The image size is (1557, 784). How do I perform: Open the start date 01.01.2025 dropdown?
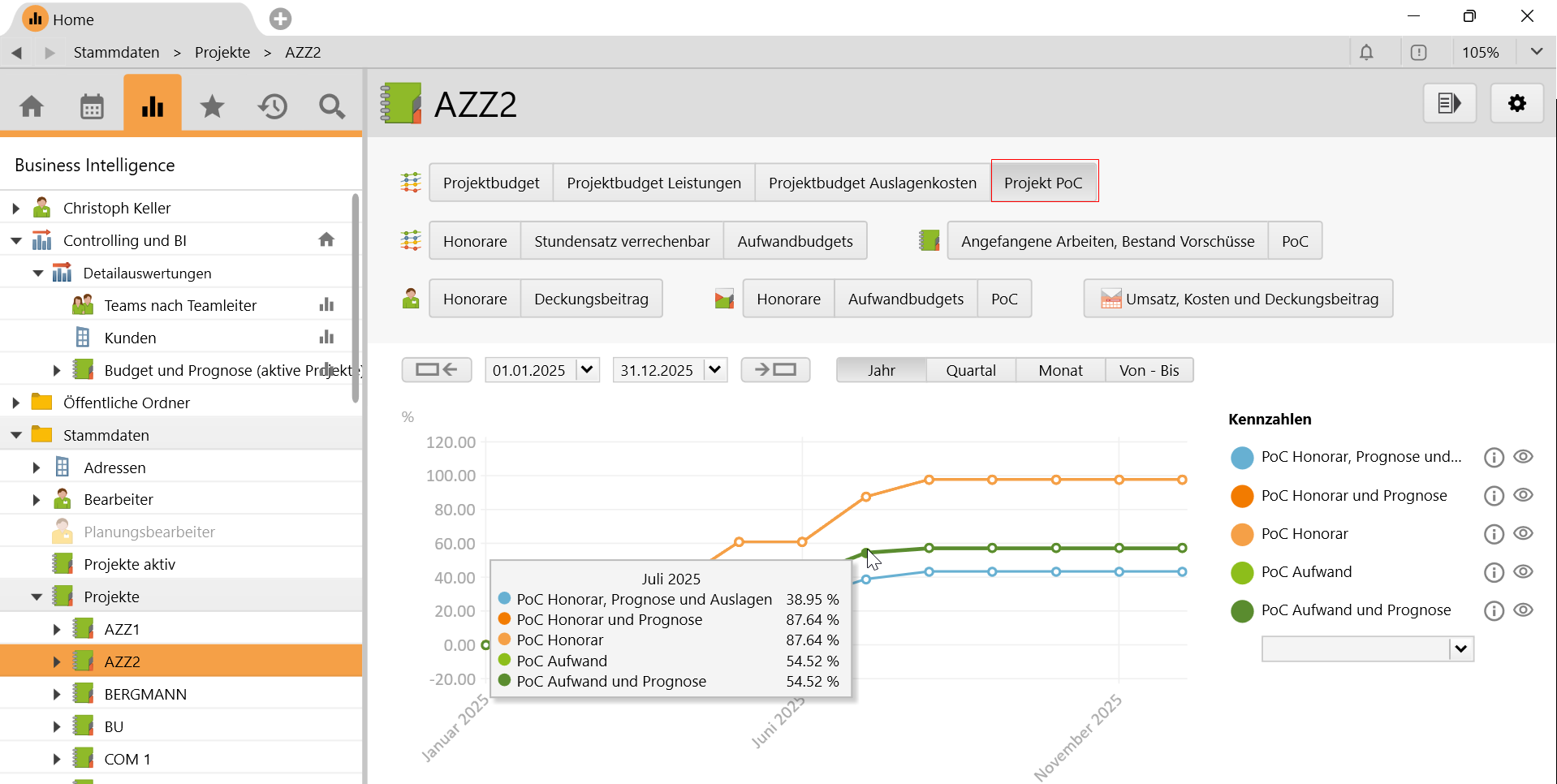pyautogui.click(x=587, y=370)
